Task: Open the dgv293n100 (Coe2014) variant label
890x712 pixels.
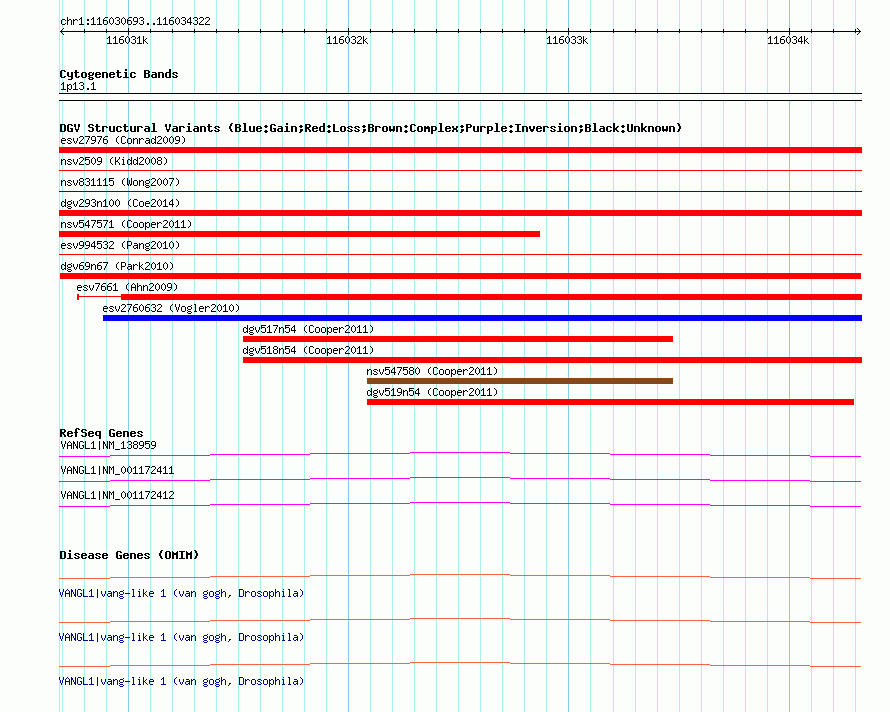Action: point(120,203)
